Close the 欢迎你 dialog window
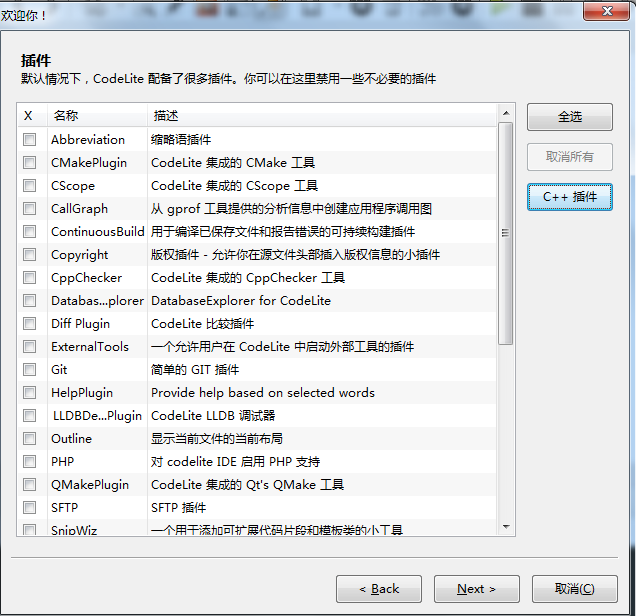The width and height of the screenshot is (636, 616). (x=606, y=11)
